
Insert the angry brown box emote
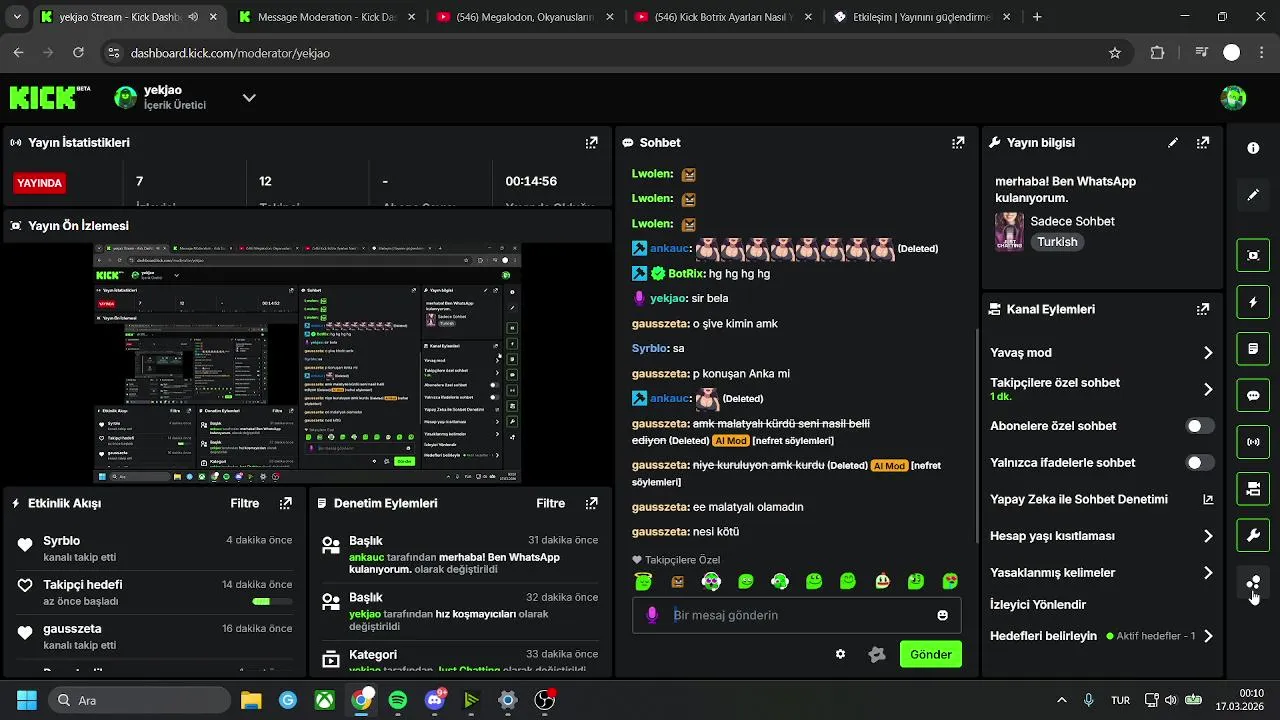coord(677,581)
